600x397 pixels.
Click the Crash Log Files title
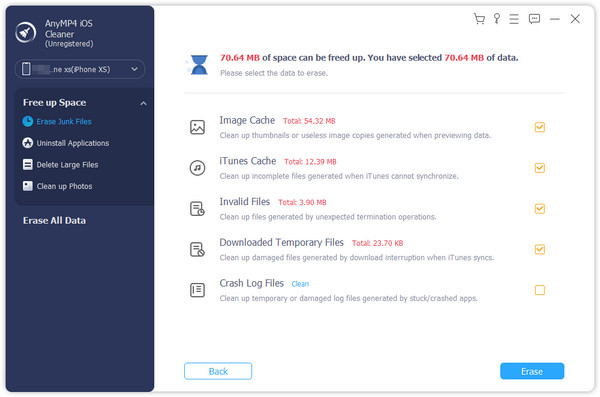(251, 283)
